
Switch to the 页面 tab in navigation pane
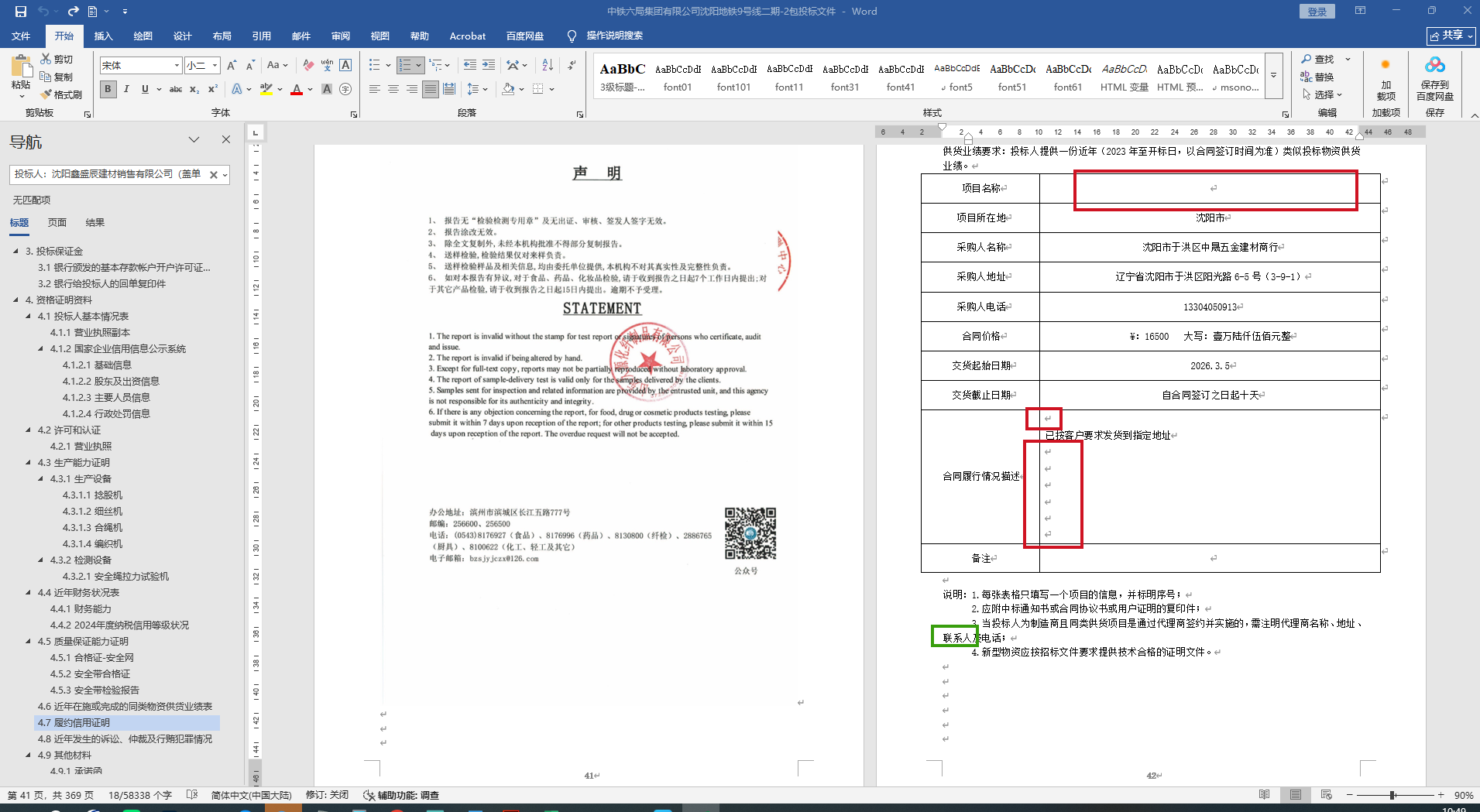(57, 223)
